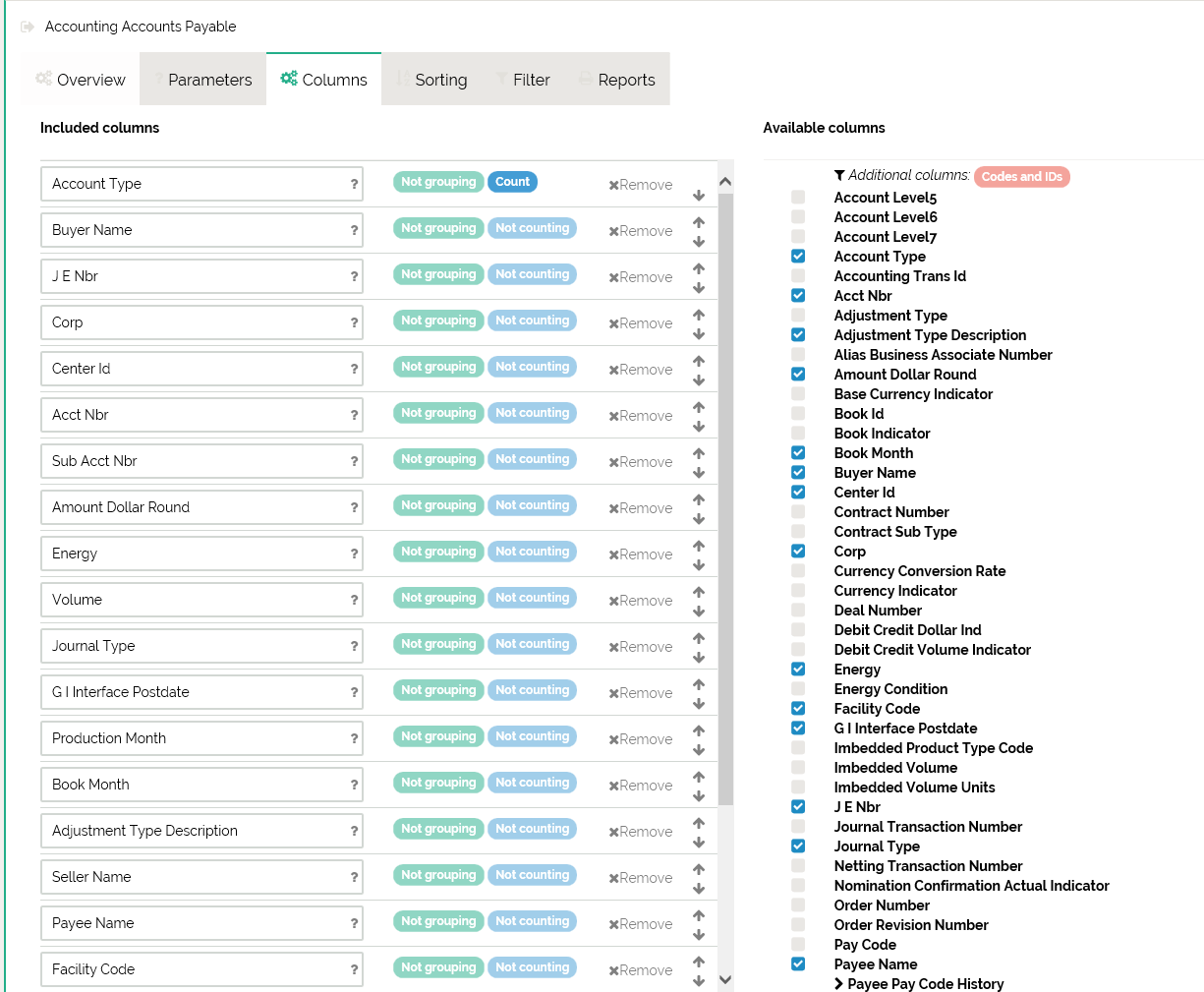
Task: Check the Contract Number checkbox
Action: click(798, 511)
